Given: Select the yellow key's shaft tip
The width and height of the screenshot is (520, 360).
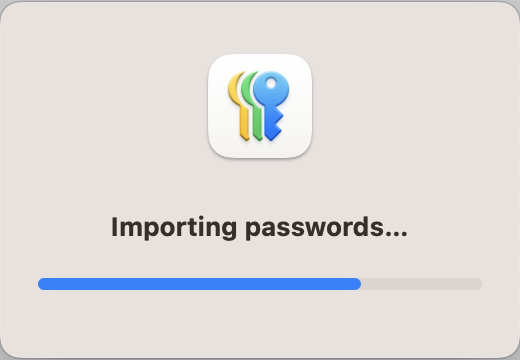Looking at the screenshot, I should click(x=245, y=134).
